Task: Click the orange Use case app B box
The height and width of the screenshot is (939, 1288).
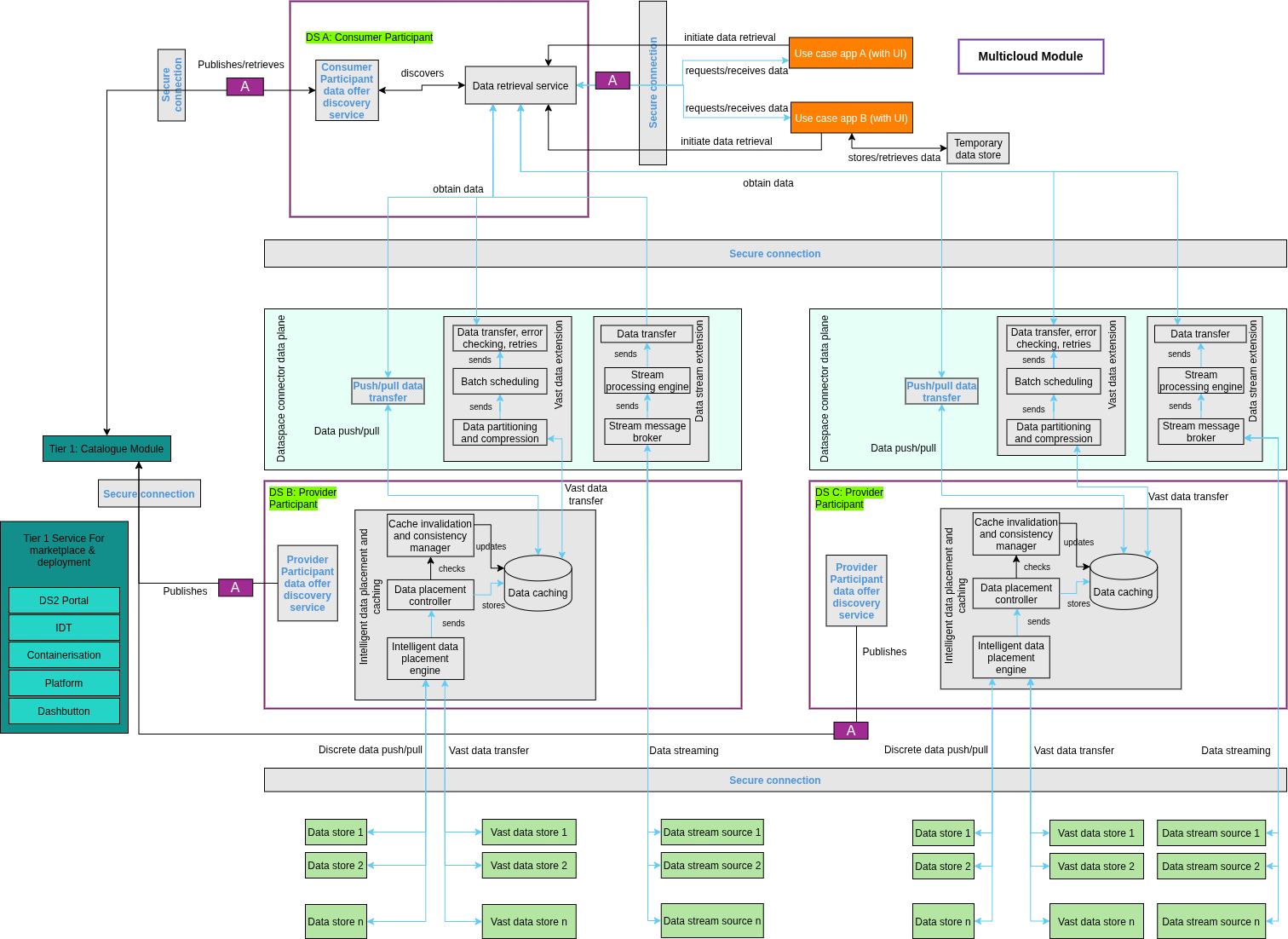Action: click(850, 118)
